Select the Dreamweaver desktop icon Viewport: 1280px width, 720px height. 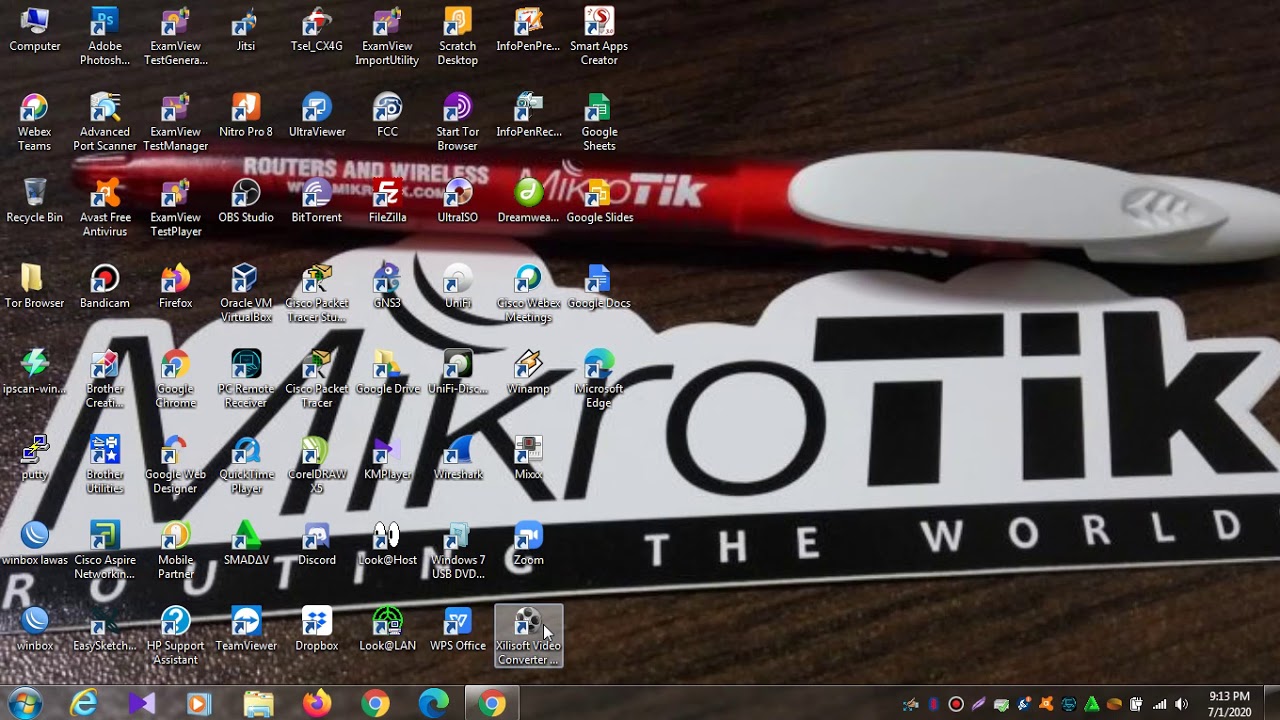[x=528, y=201]
